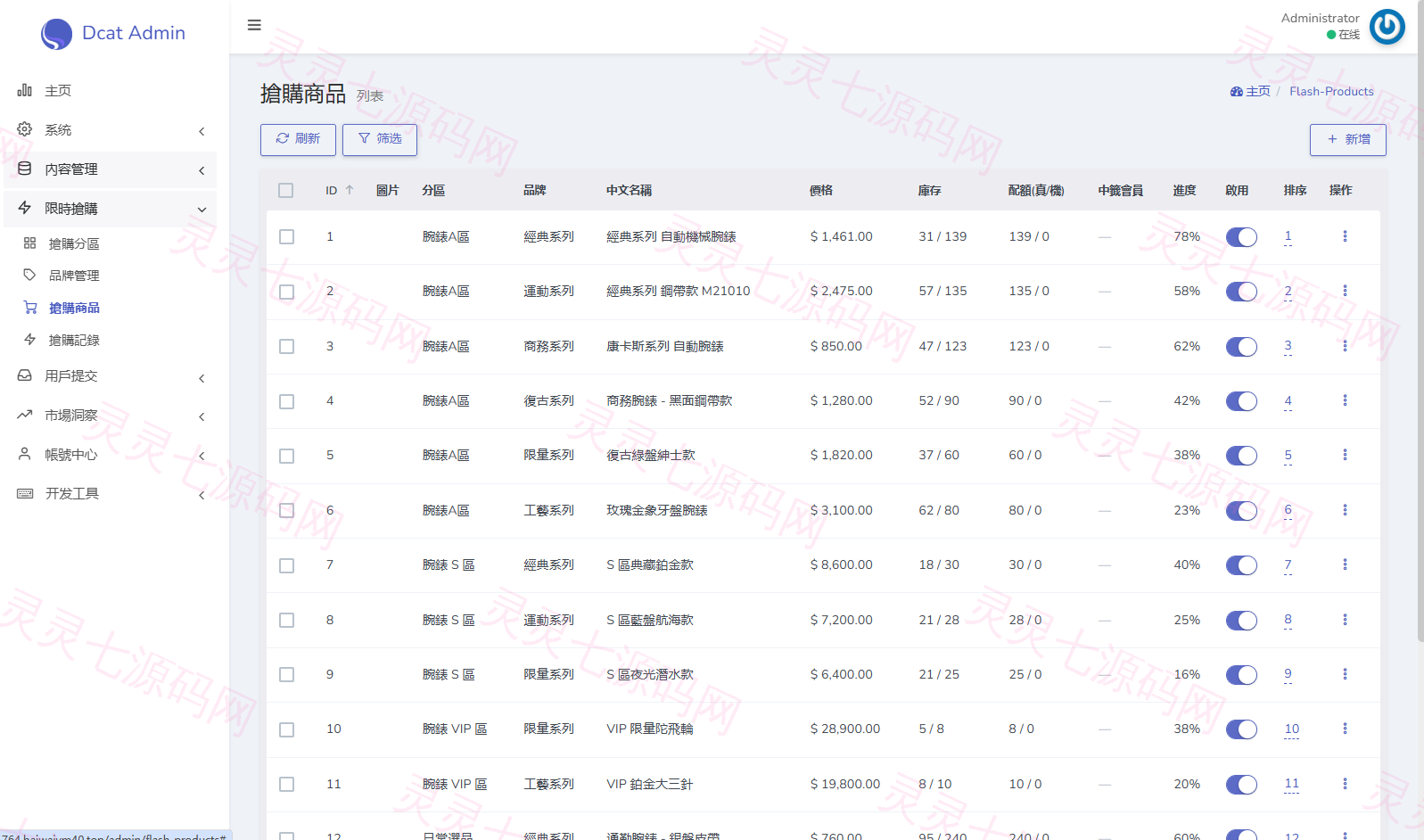Image resolution: width=1424 pixels, height=840 pixels.
Task: Check the box for row ID 4
Action: [x=286, y=401]
